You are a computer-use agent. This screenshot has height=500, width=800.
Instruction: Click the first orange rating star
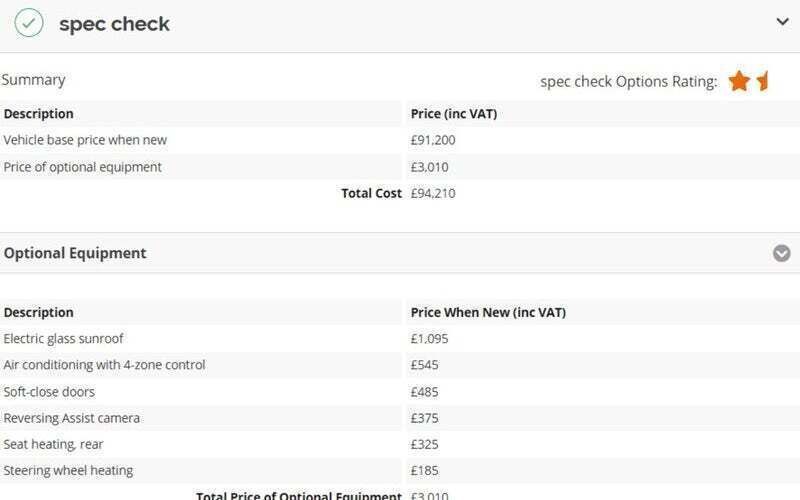[x=739, y=81]
